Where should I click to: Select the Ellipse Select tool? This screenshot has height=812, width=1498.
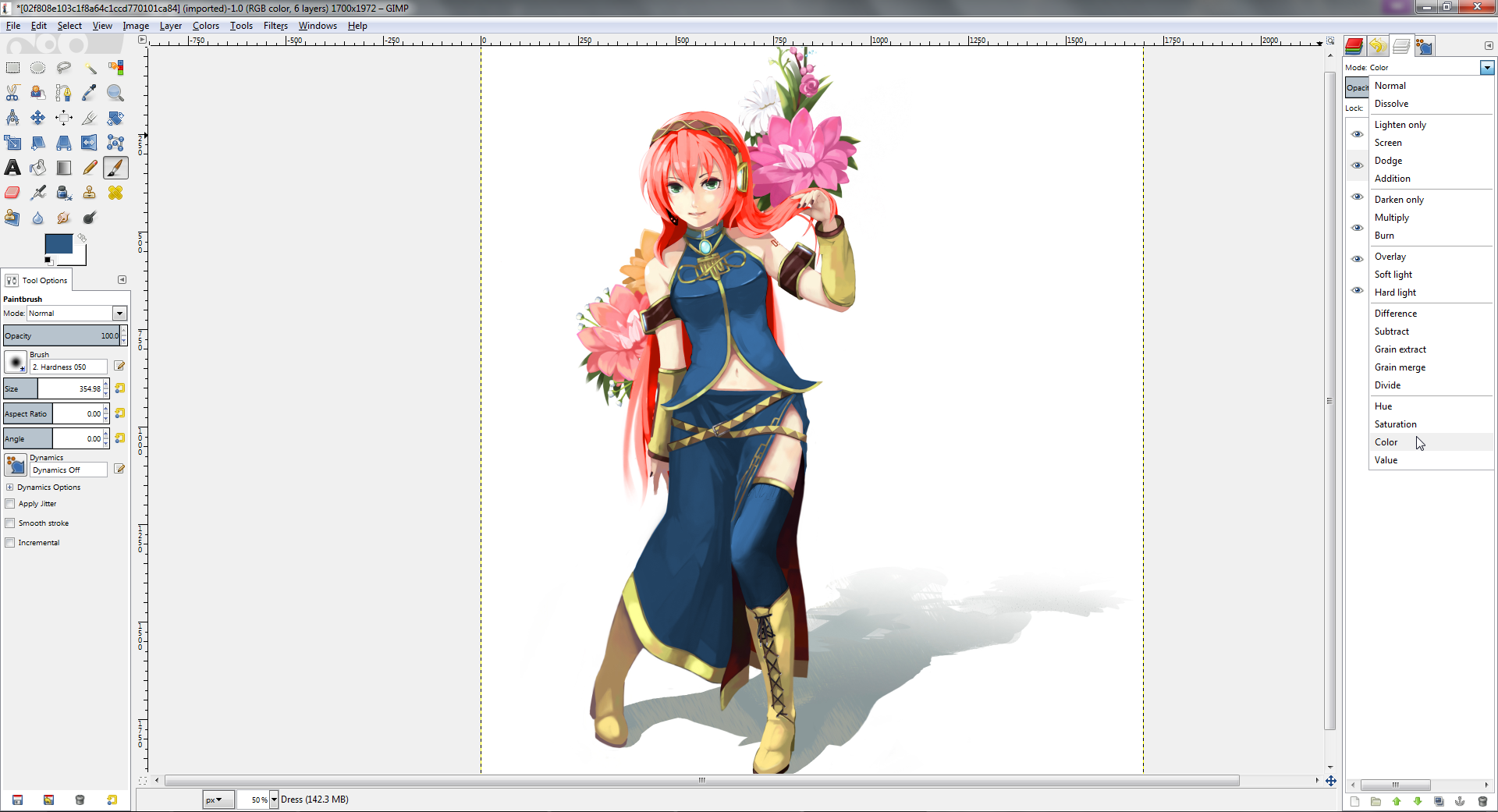[38, 68]
